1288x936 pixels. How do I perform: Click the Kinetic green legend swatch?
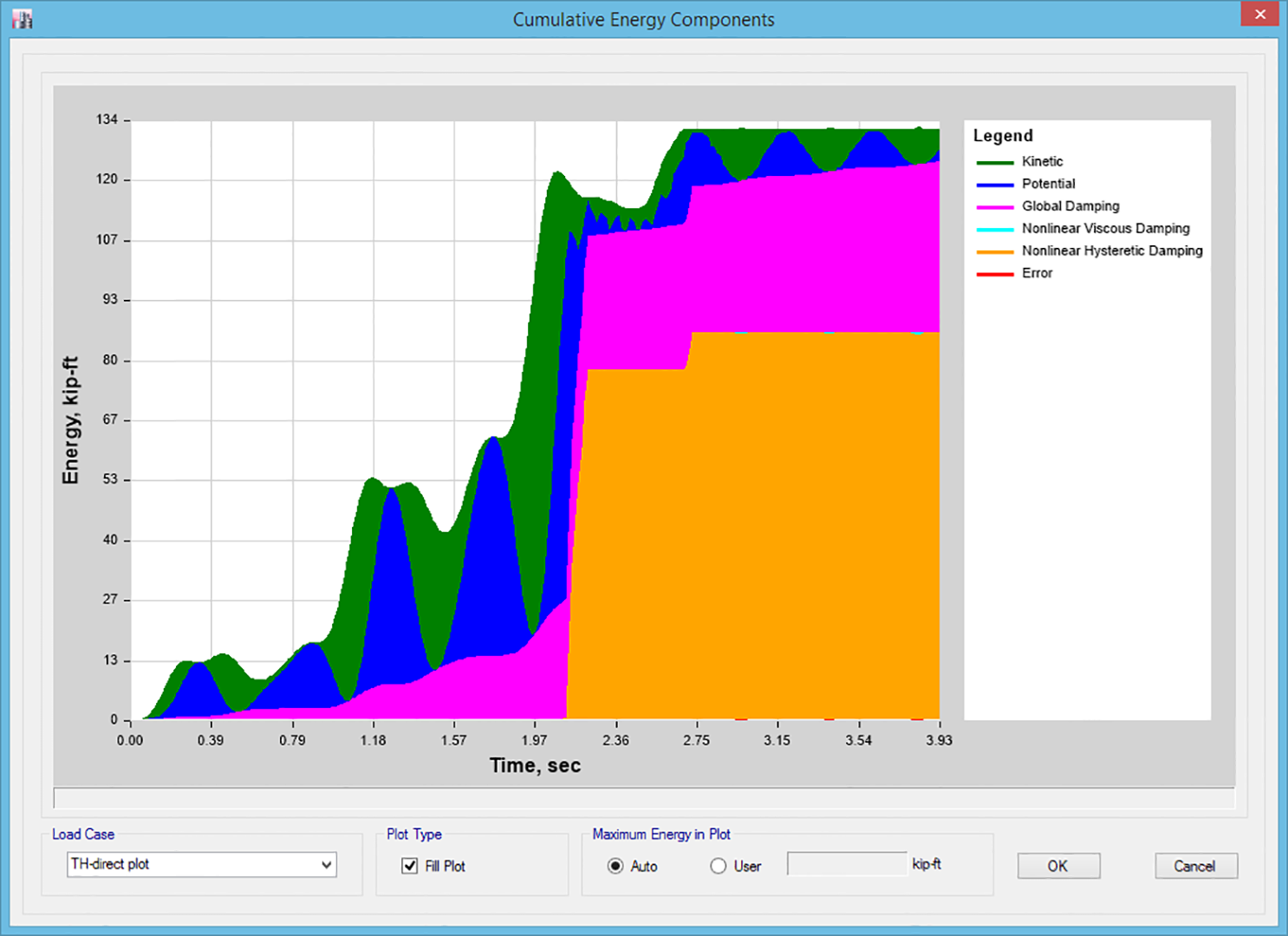pos(995,162)
